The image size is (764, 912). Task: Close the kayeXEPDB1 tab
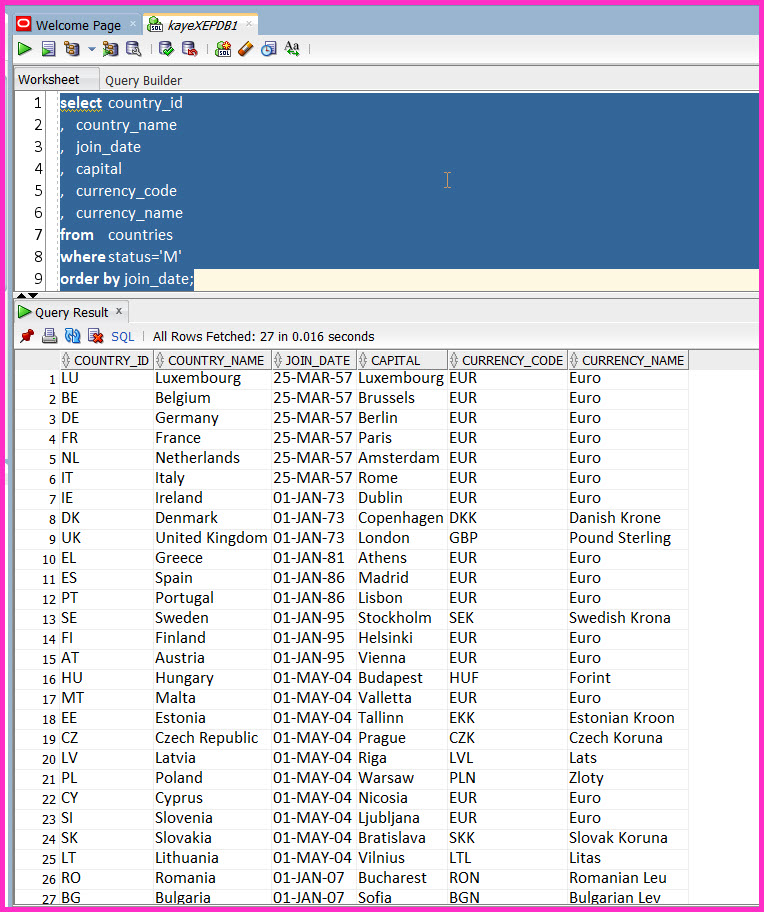pyautogui.click(x=249, y=24)
